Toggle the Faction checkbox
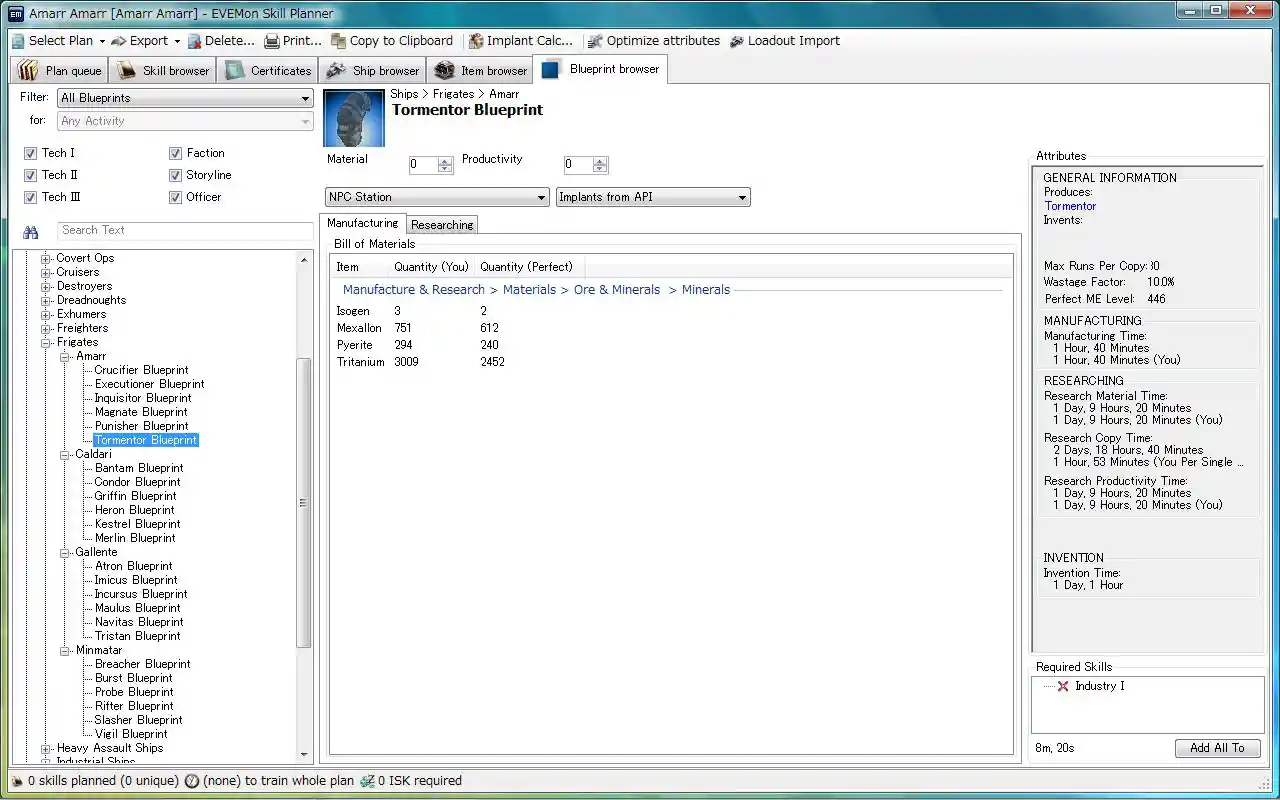1280x800 pixels. pyautogui.click(x=176, y=153)
